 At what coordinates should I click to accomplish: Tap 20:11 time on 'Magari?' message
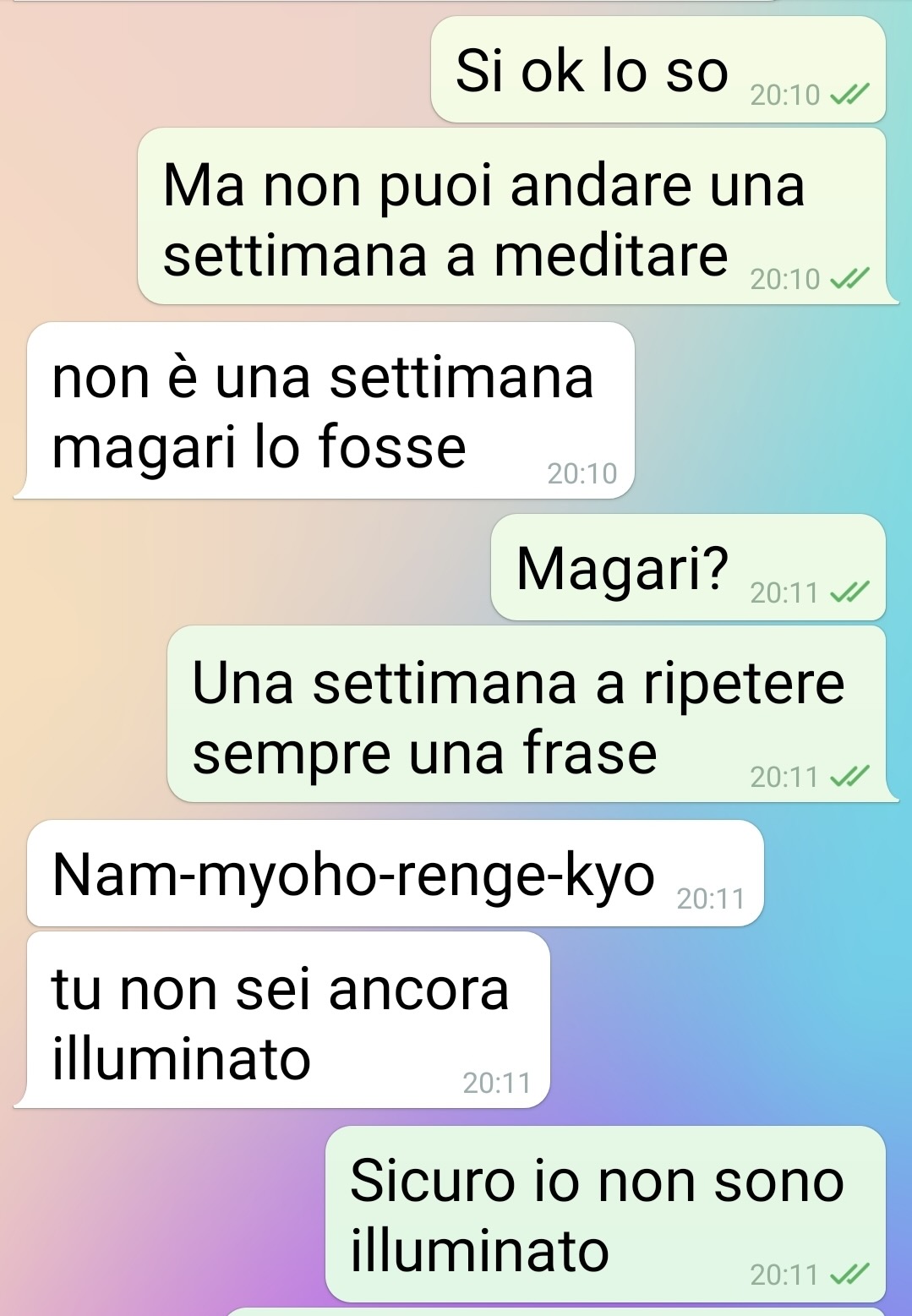(785, 592)
